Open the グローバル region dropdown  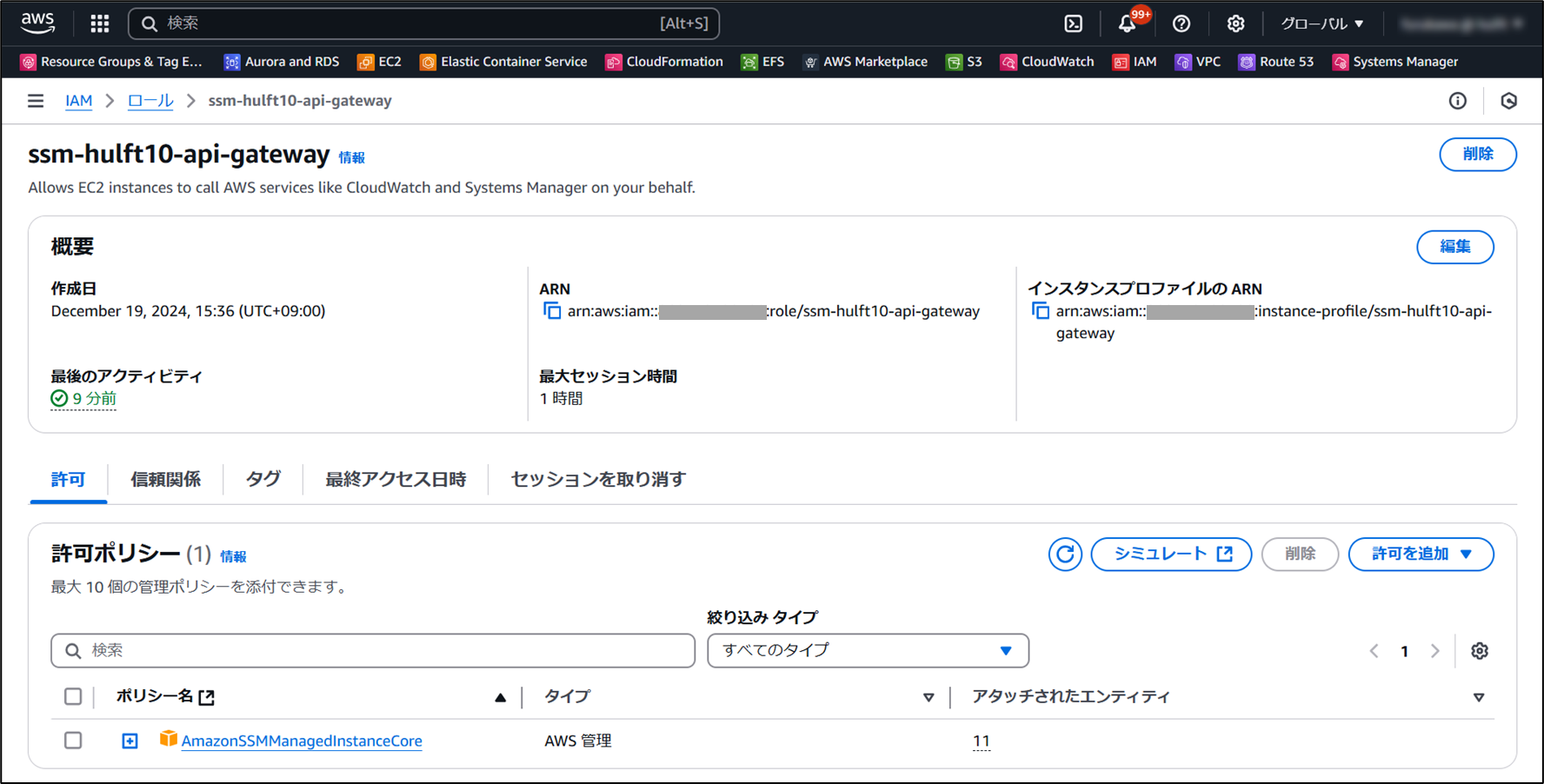click(1322, 23)
